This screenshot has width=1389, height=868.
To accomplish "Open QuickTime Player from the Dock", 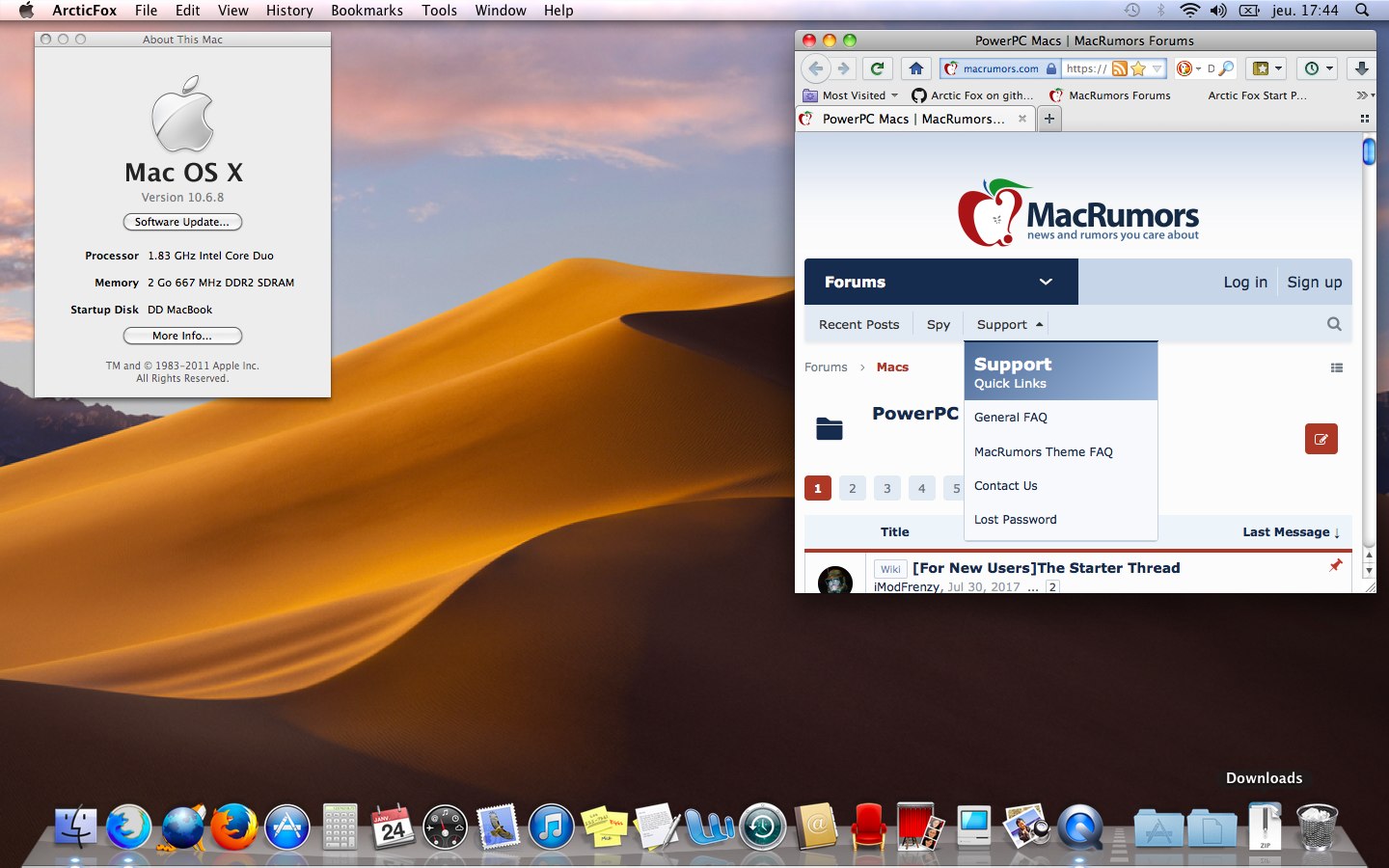I will tap(1080, 827).
